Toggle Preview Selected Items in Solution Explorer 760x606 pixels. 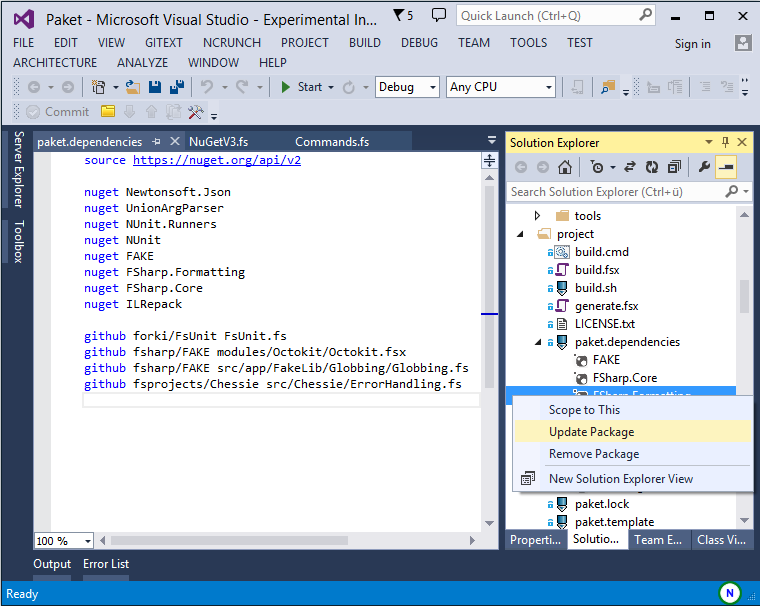pos(726,167)
